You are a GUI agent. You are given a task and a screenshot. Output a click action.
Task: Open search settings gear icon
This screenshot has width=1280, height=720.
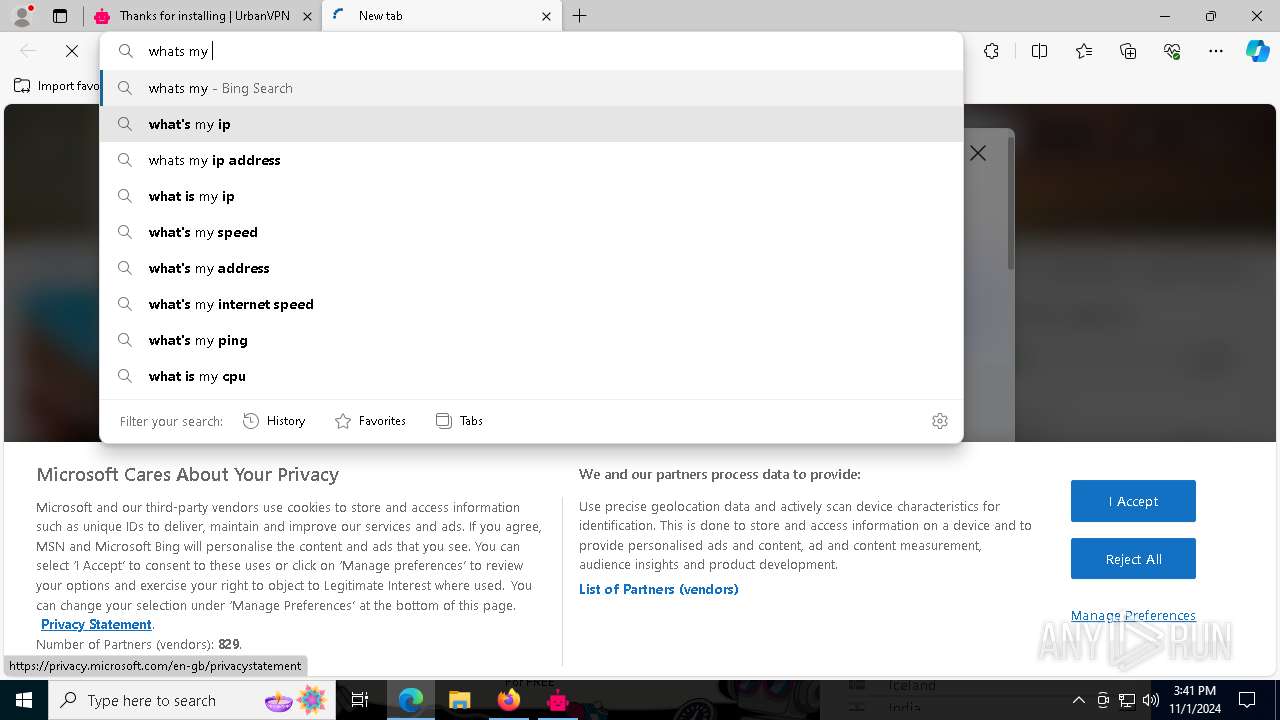coord(940,421)
